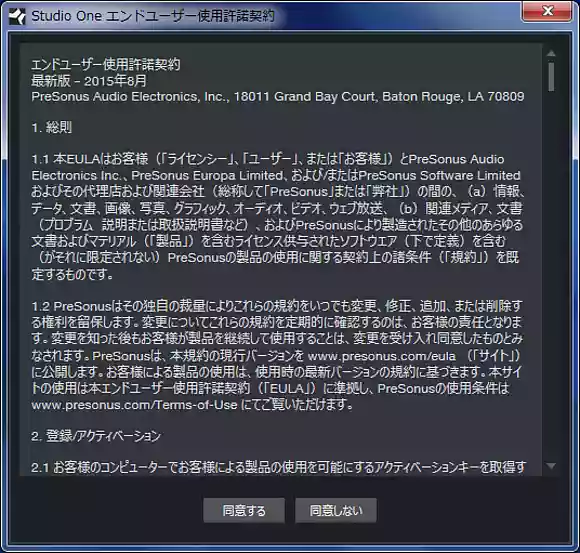This screenshot has height=553, width=580.
Task: Click the PreSonus Baton Rouge address line
Action: (x=278, y=97)
